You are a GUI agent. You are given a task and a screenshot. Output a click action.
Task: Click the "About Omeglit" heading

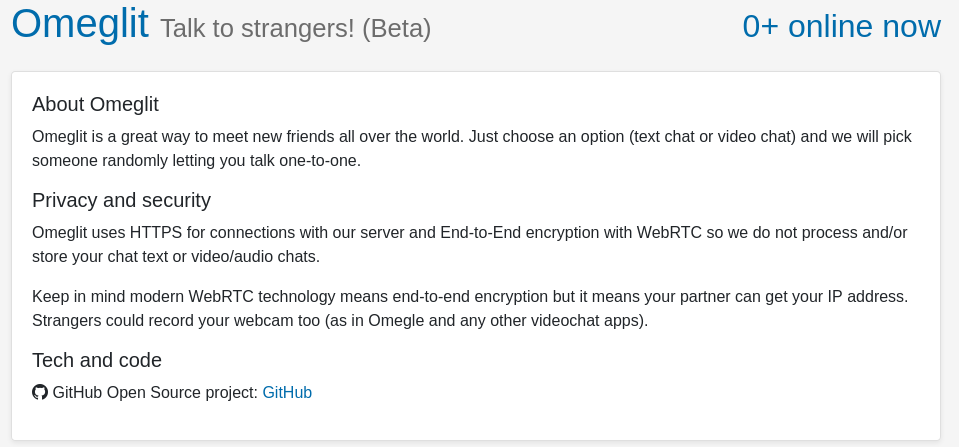coord(95,104)
